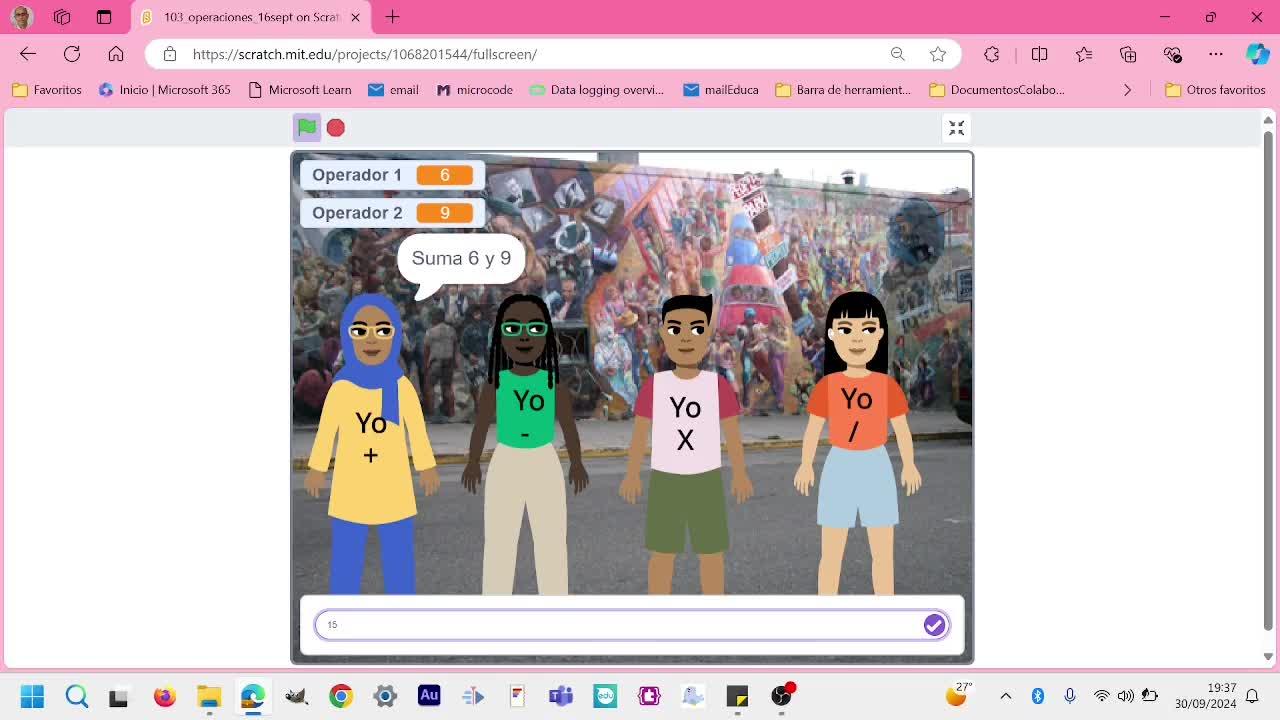Open the Workspaces button

pyautogui.click(x=62, y=17)
